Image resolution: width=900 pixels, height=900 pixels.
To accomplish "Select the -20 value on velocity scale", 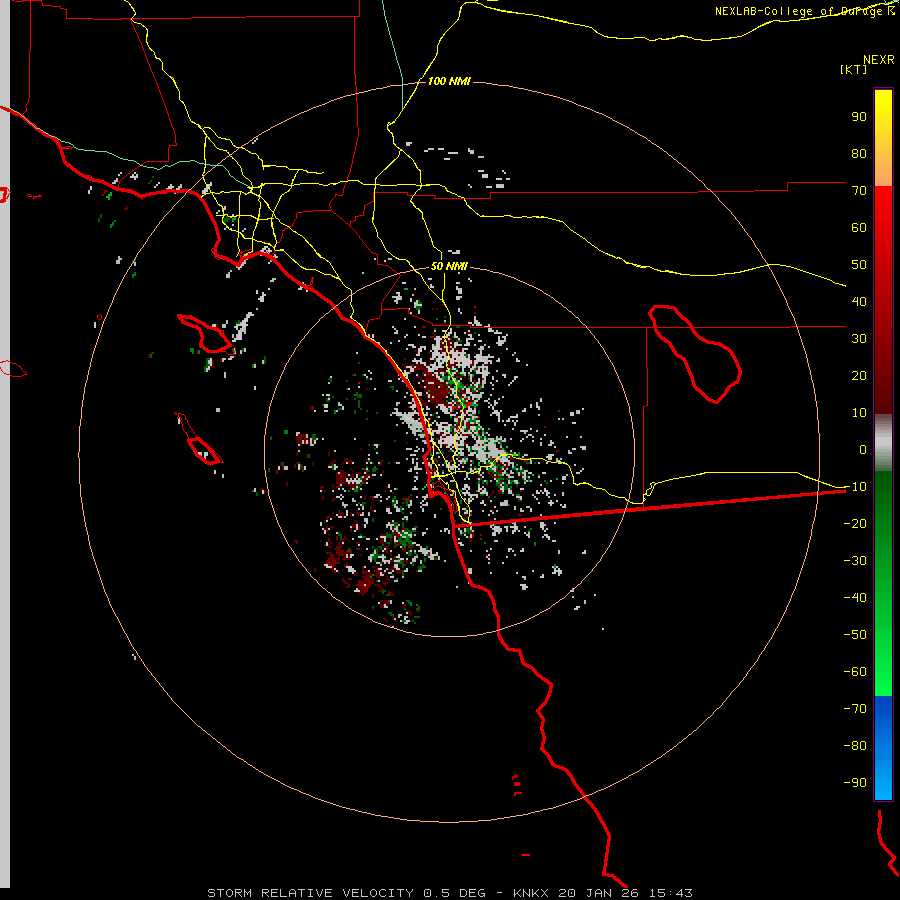I will pos(855,524).
